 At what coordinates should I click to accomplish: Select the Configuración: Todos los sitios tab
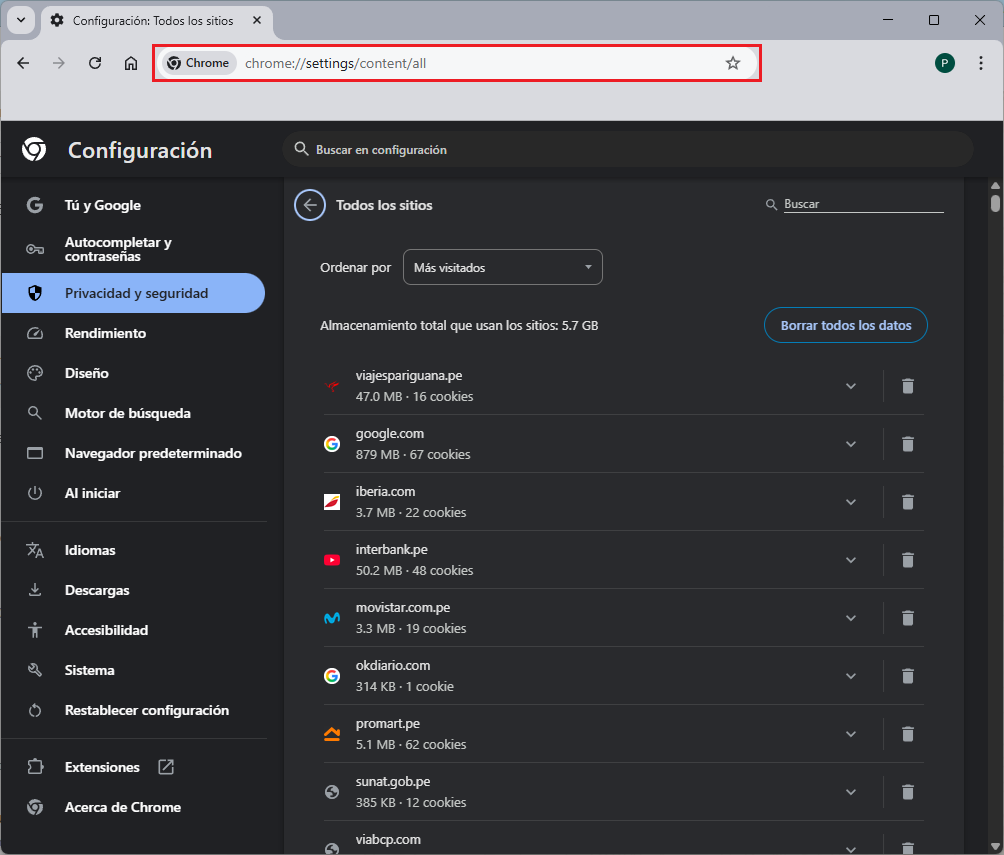157,20
